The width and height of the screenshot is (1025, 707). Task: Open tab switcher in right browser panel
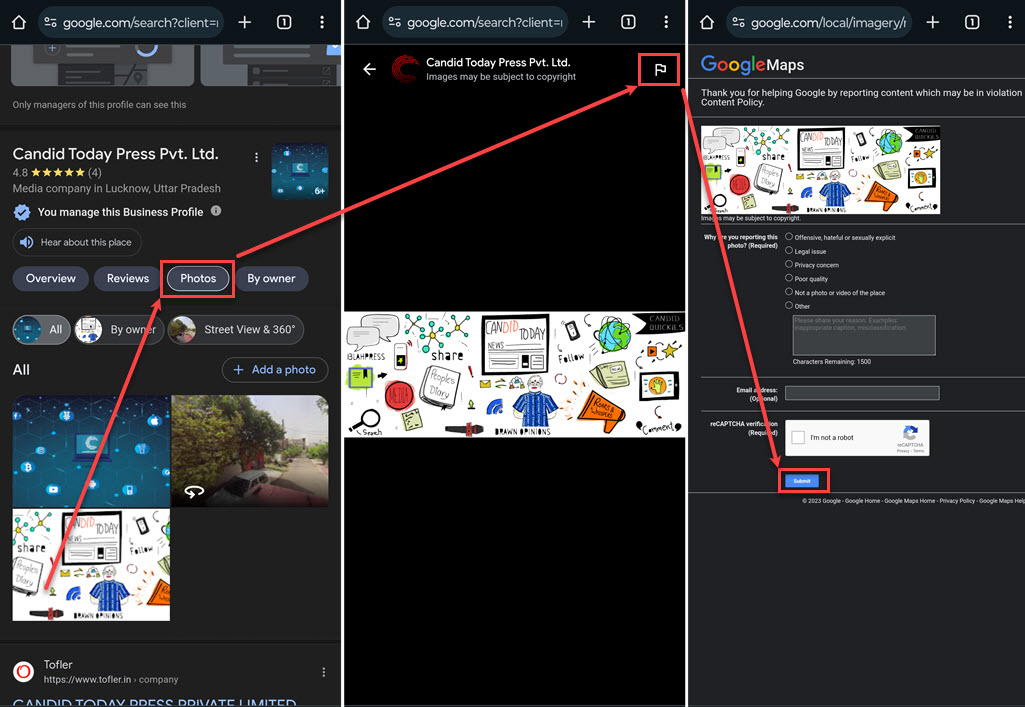tap(972, 22)
